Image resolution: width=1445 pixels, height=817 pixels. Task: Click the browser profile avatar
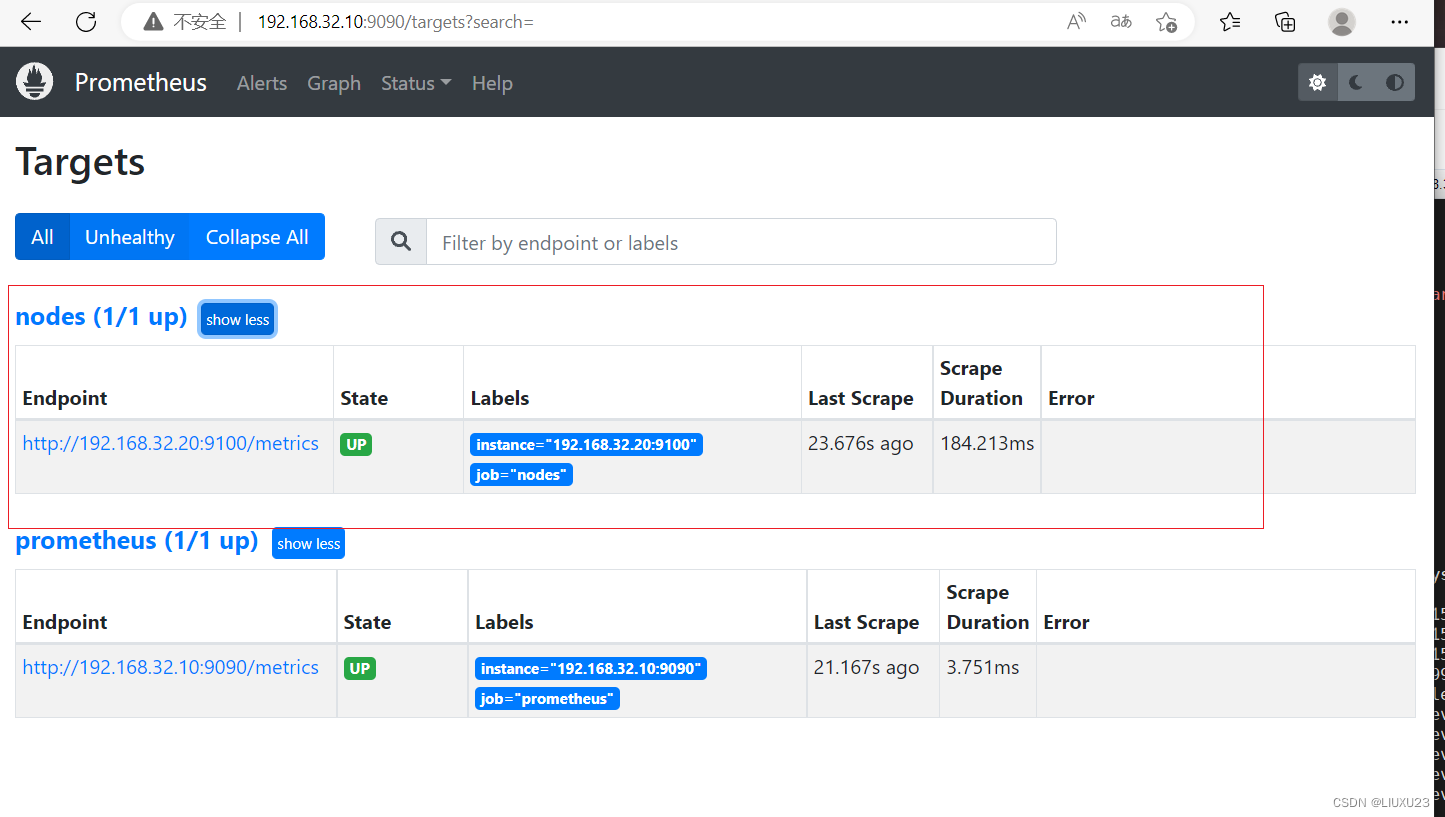pyautogui.click(x=1342, y=22)
